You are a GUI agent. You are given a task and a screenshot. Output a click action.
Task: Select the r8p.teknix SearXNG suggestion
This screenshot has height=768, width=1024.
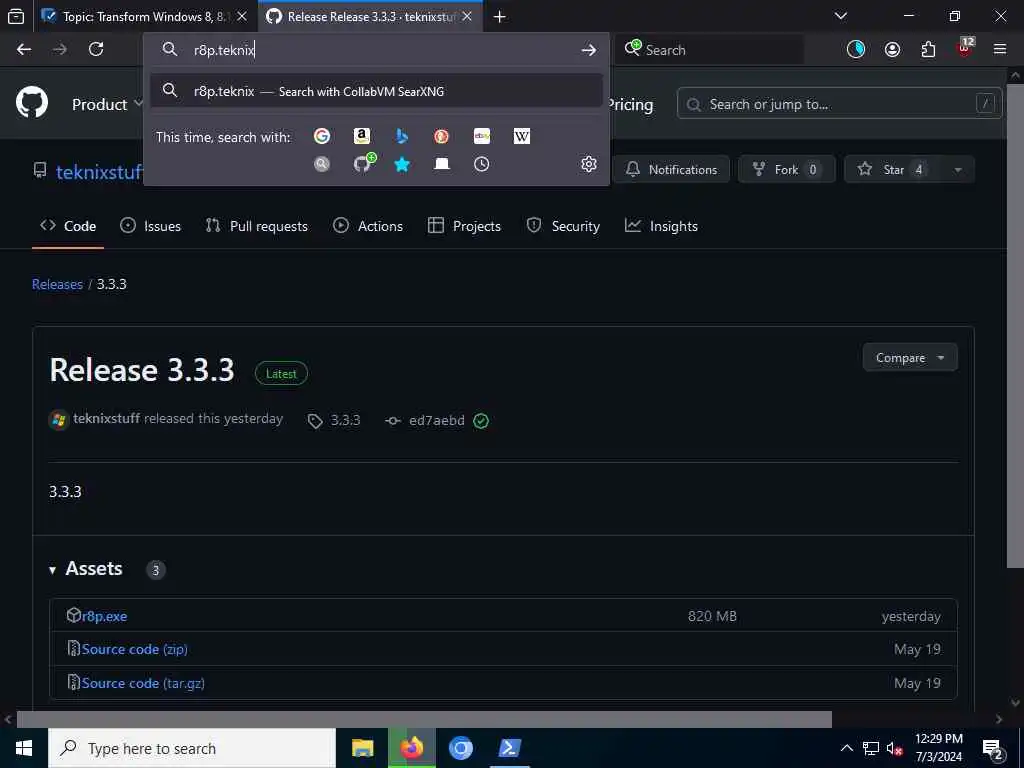click(x=376, y=91)
